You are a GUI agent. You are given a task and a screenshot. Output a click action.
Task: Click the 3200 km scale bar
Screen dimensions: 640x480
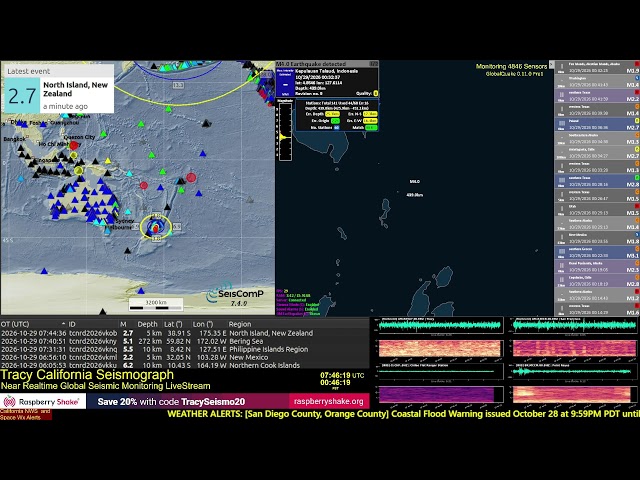click(156, 304)
